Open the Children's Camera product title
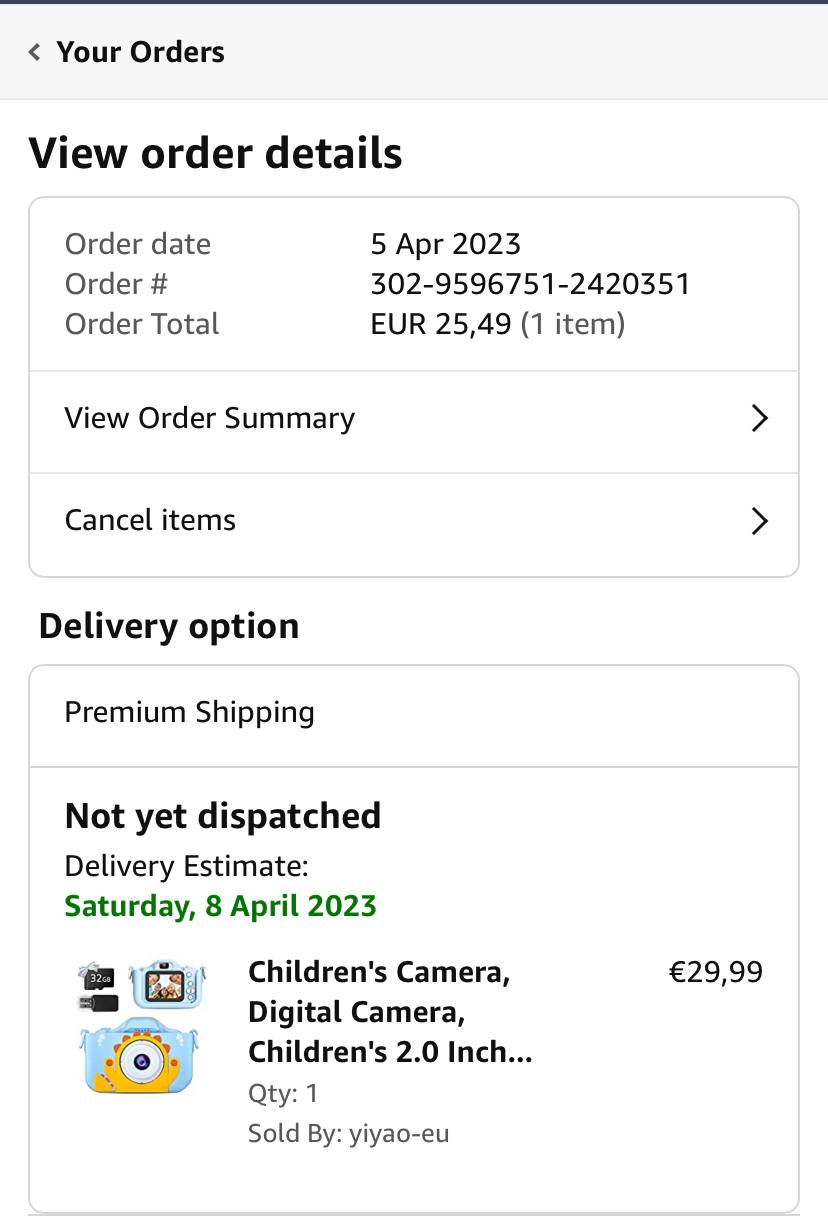The image size is (828, 1229). point(389,1012)
